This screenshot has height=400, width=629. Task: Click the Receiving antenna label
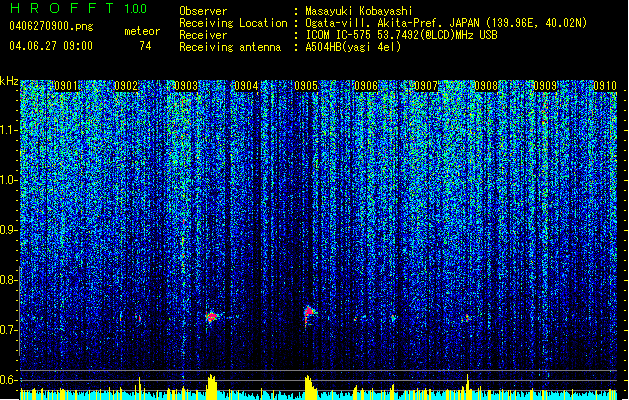click(x=230, y=47)
